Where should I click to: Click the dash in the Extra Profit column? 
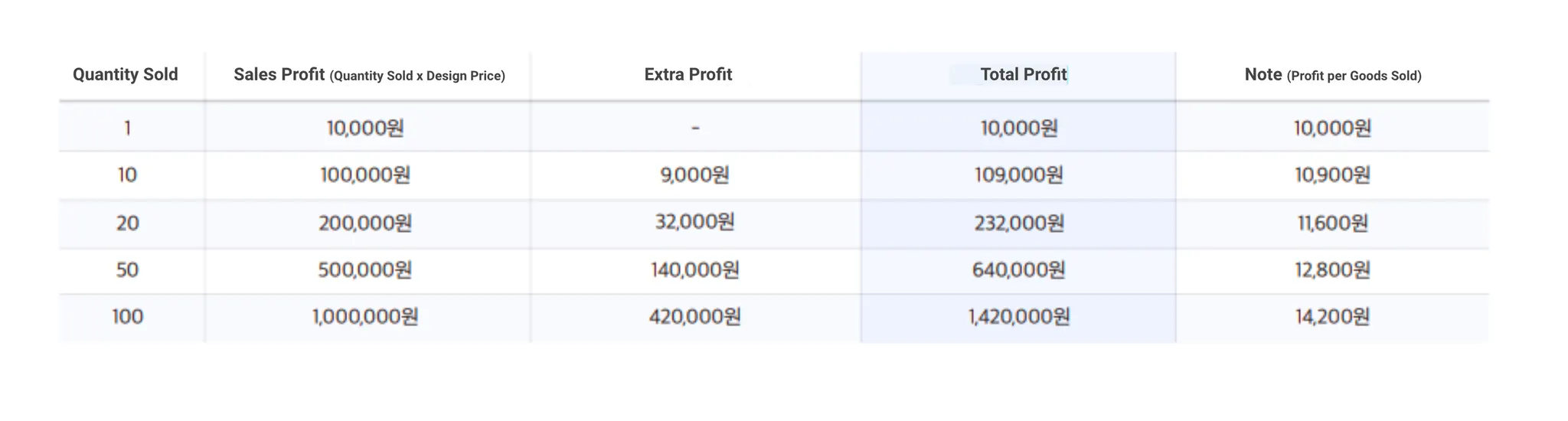pyautogui.click(x=695, y=128)
